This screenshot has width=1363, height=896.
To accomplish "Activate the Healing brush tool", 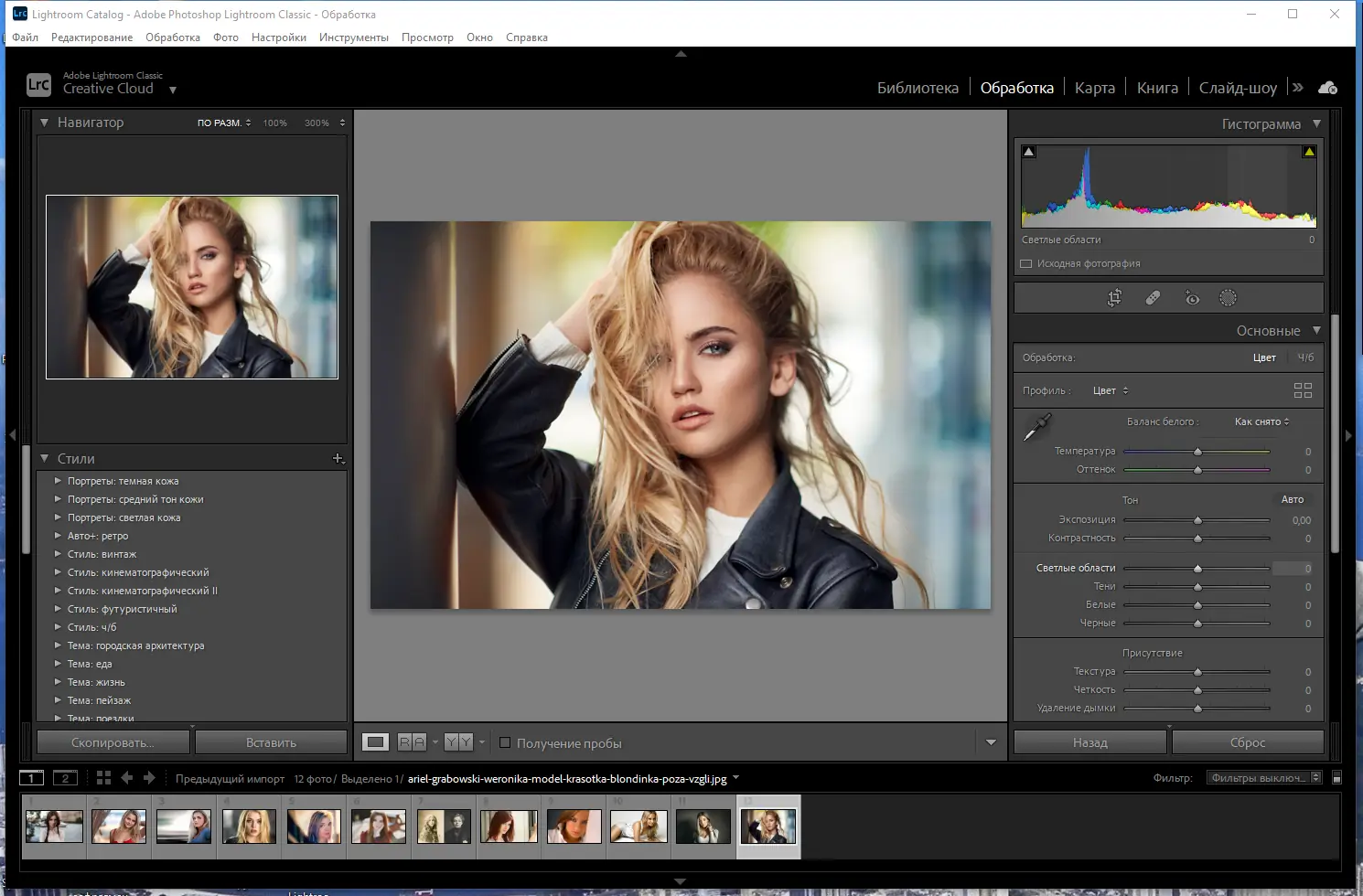I will (1153, 298).
